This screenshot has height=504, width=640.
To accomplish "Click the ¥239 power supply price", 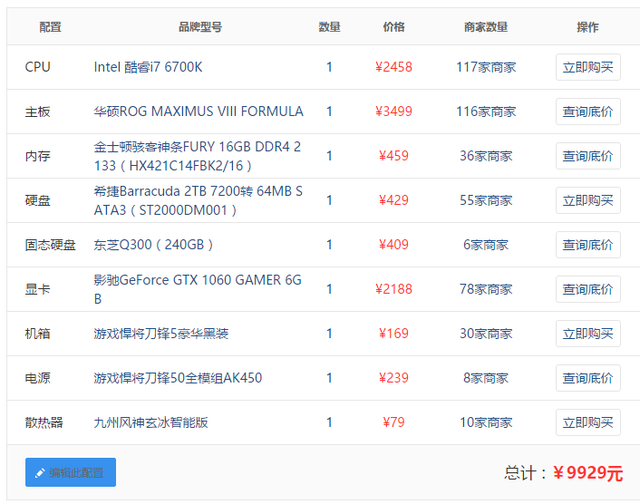I will click(393, 378).
